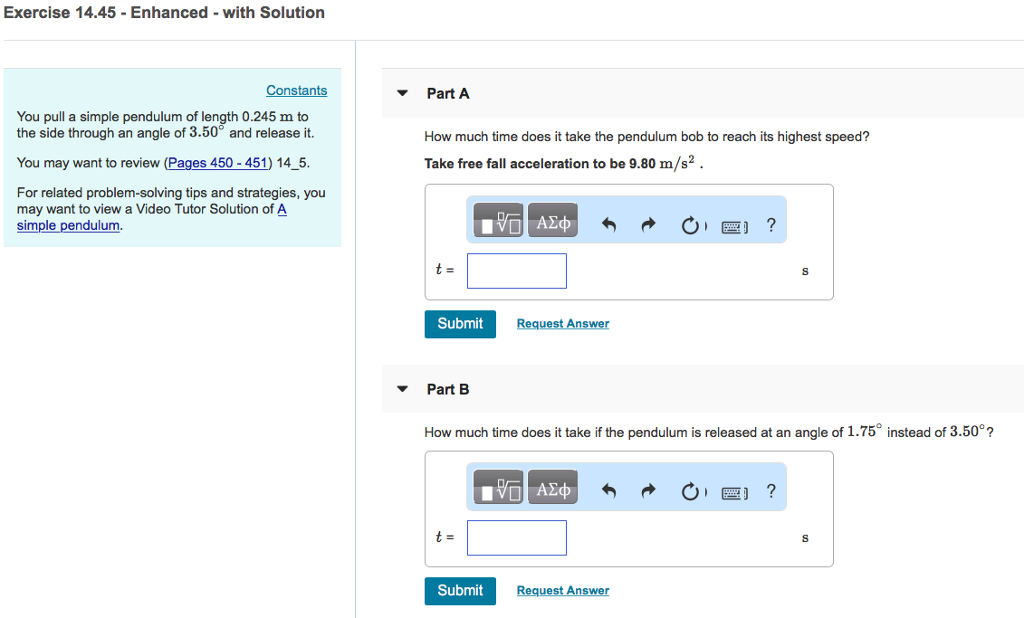1024x618 pixels.
Task: Collapse the Part A section
Action: (x=401, y=93)
